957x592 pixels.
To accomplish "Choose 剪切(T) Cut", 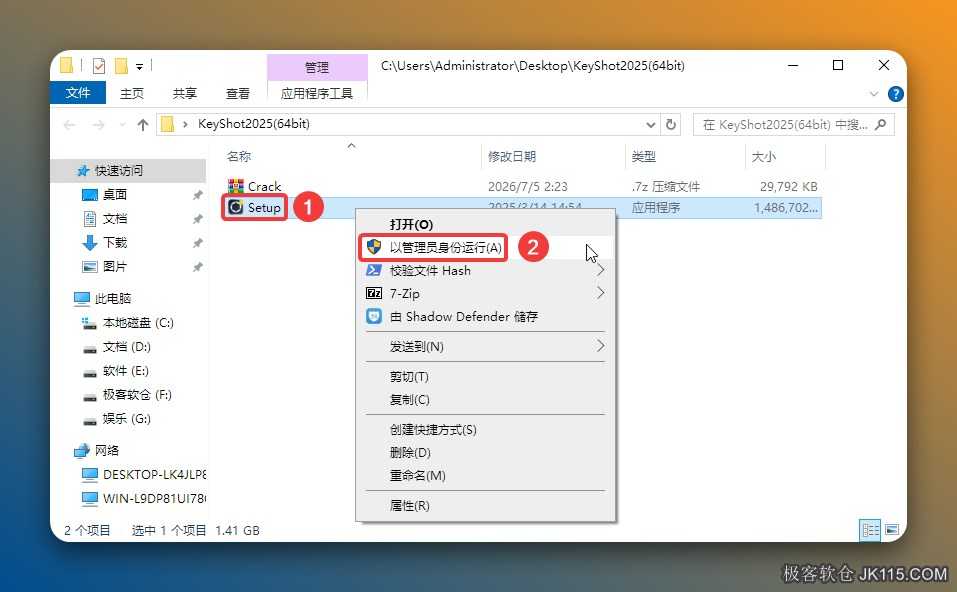I will point(486,377).
